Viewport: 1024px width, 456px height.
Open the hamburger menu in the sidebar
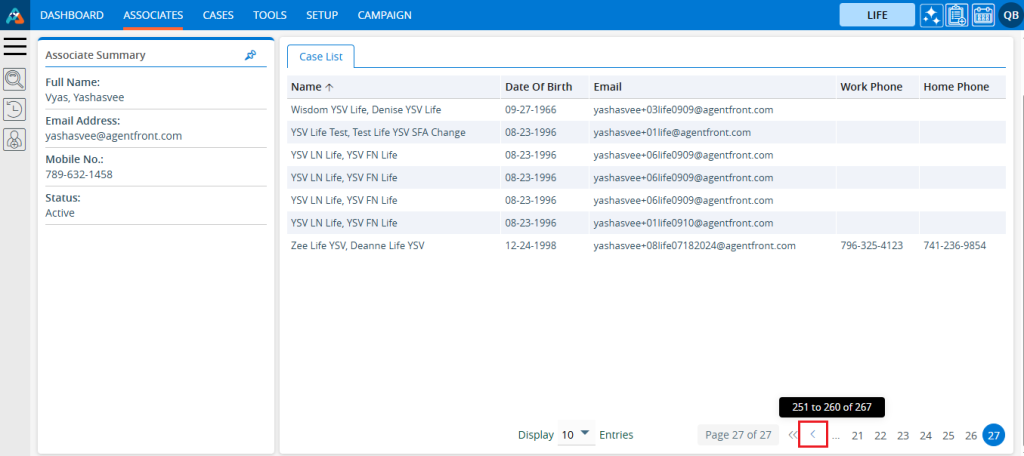15,46
